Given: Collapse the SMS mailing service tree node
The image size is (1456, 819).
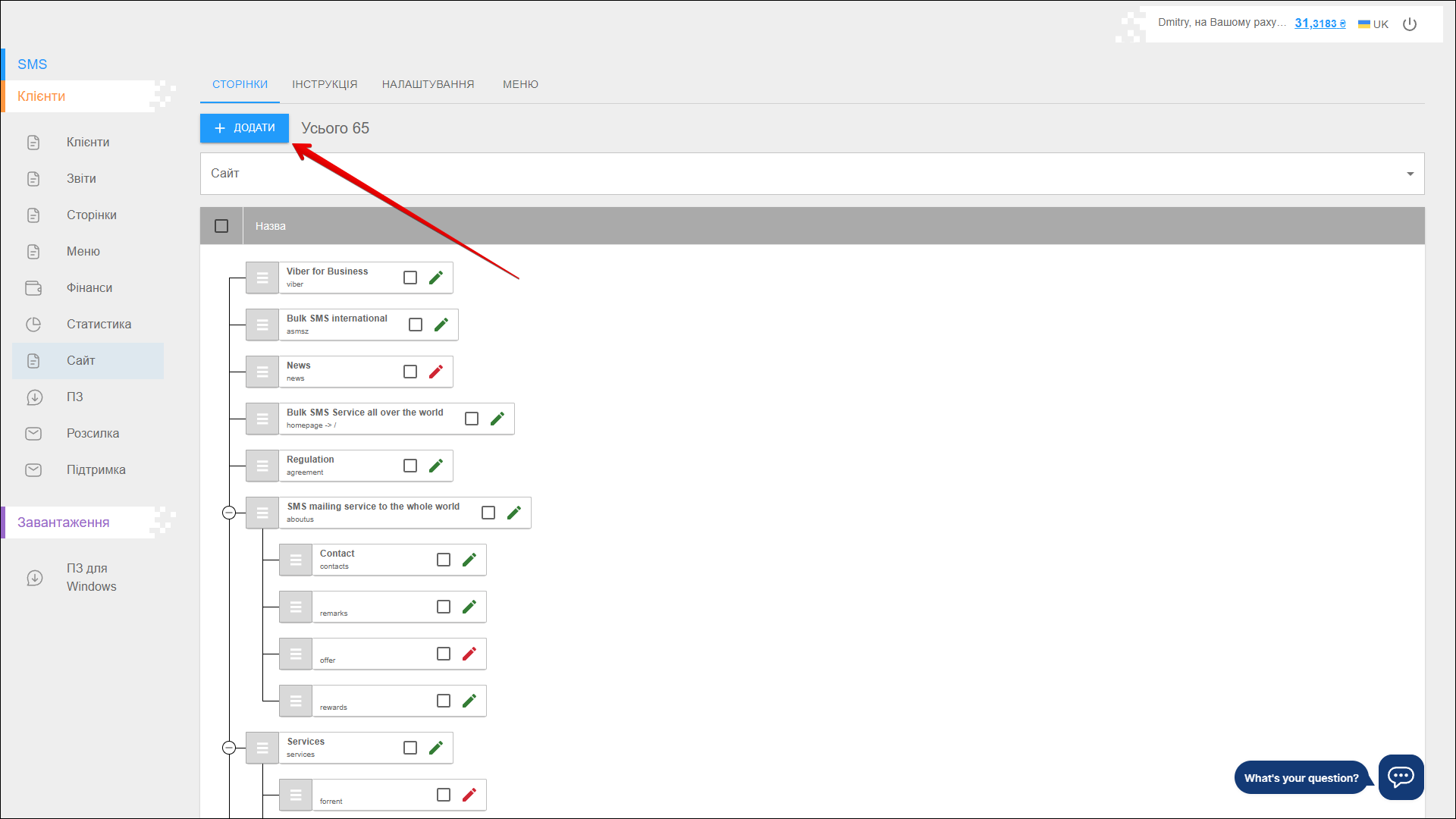Looking at the screenshot, I should pos(229,513).
